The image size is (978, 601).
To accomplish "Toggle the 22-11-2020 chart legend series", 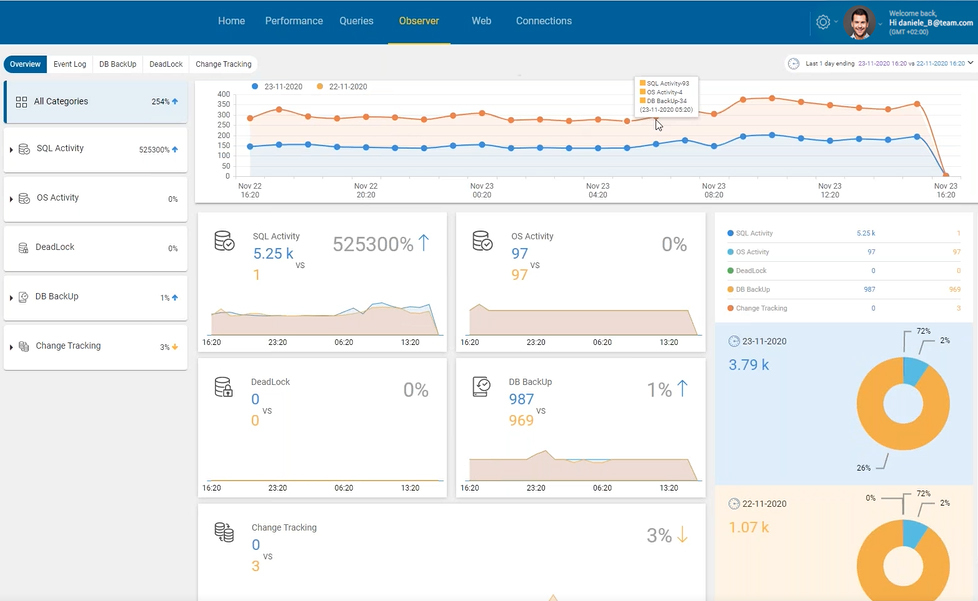I will (x=343, y=87).
